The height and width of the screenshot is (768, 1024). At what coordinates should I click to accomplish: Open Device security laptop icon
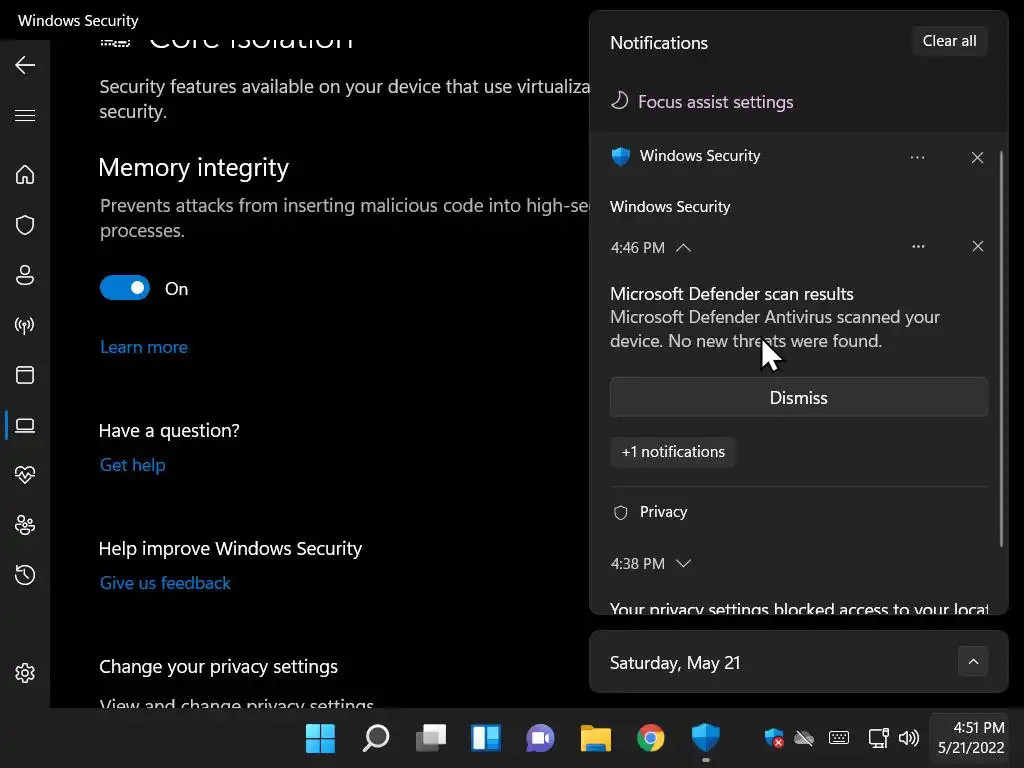25,425
